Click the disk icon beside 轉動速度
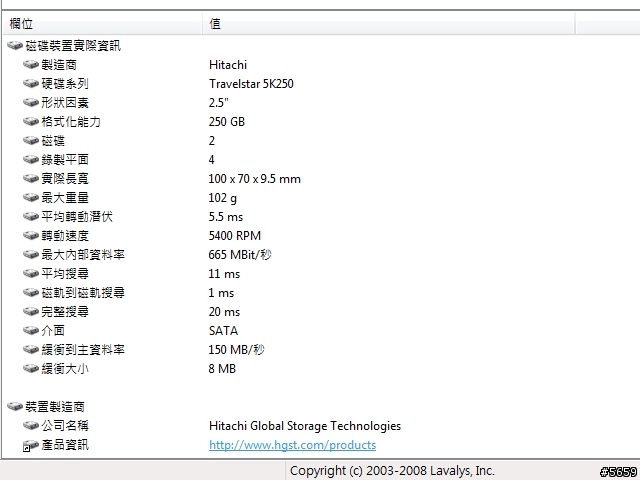This screenshot has height=480, width=640. (x=31, y=236)
